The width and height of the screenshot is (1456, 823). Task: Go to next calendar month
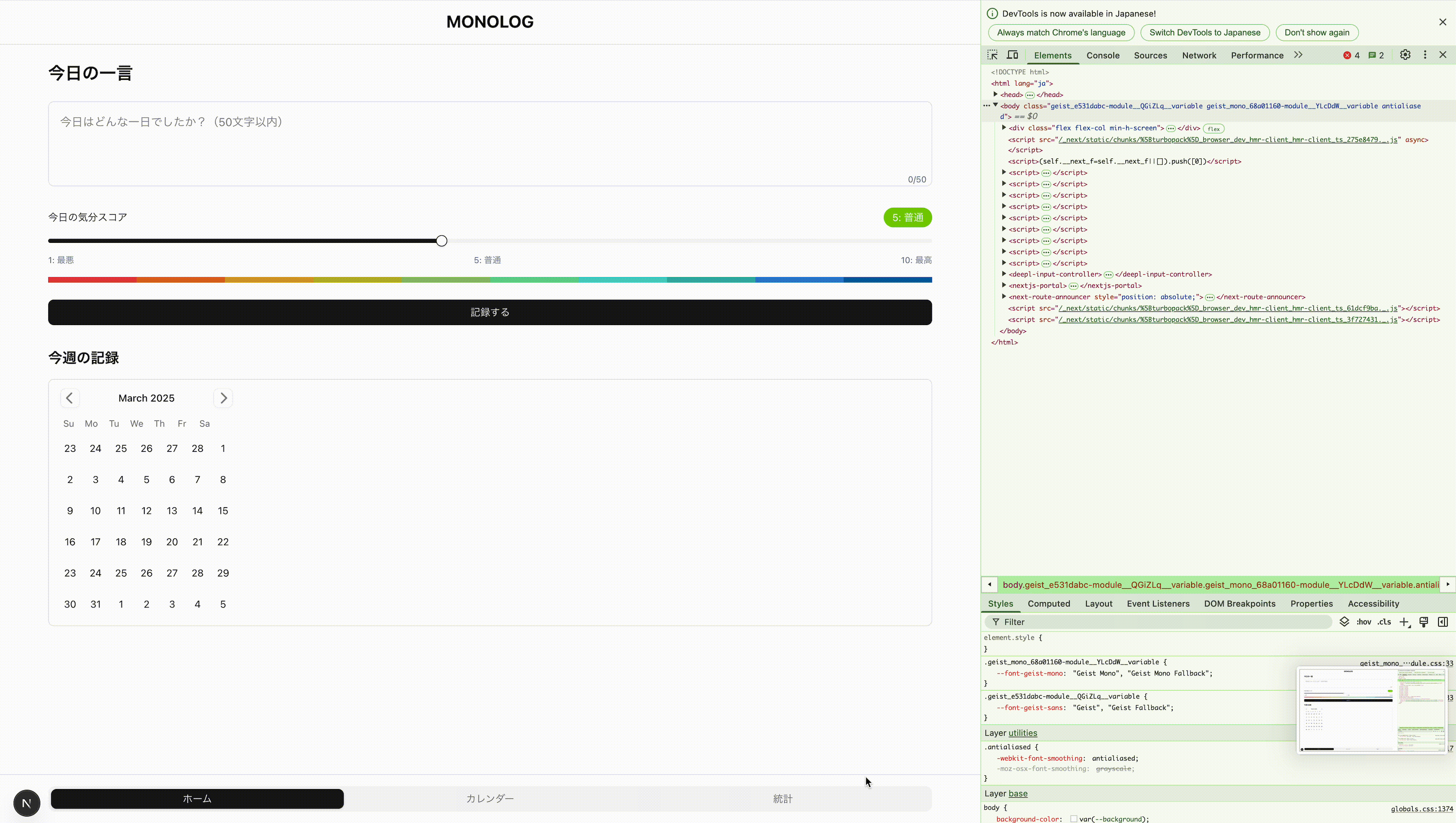click(223, 398)
